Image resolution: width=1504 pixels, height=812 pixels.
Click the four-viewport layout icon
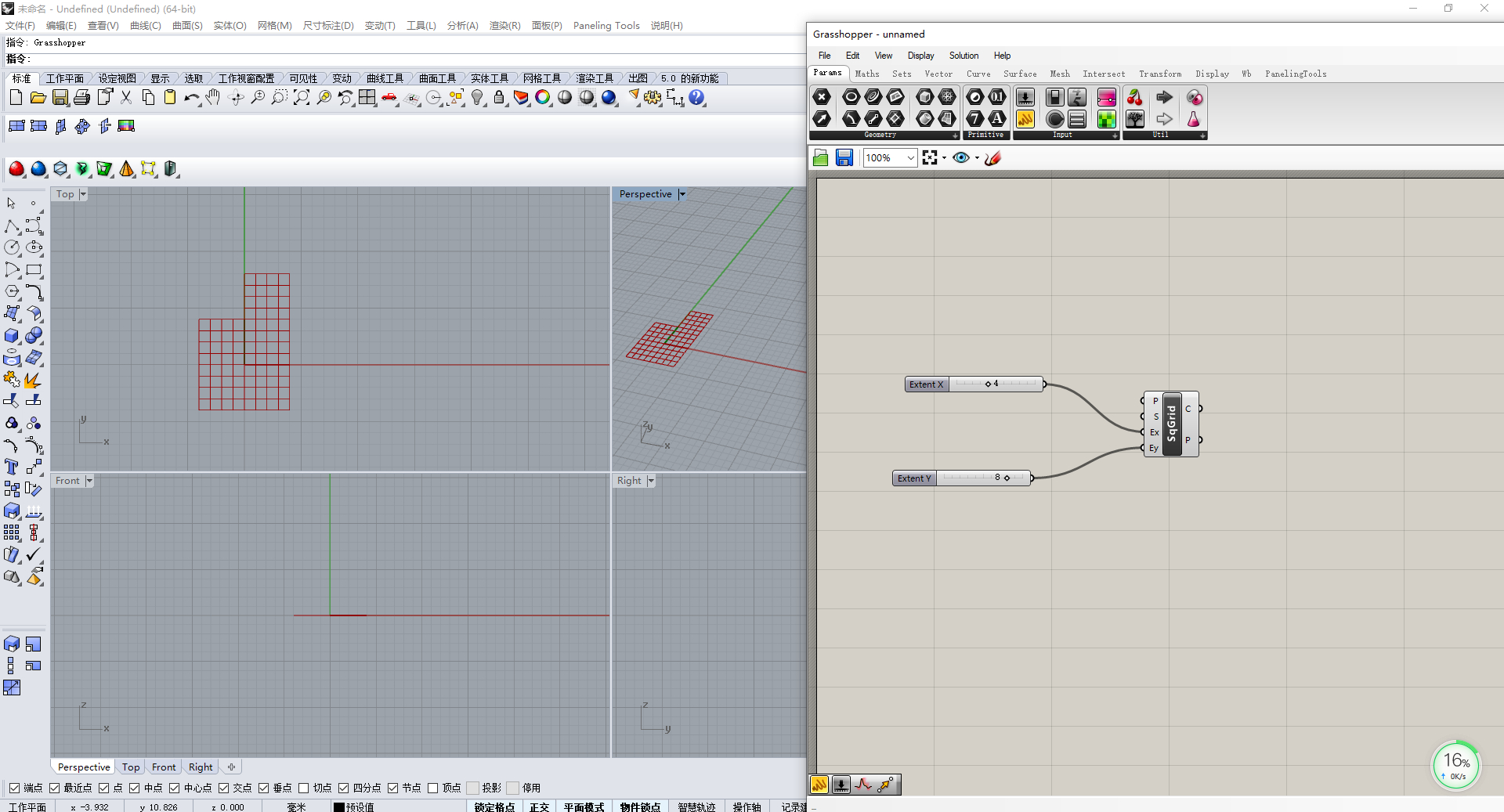click(367, 98)
